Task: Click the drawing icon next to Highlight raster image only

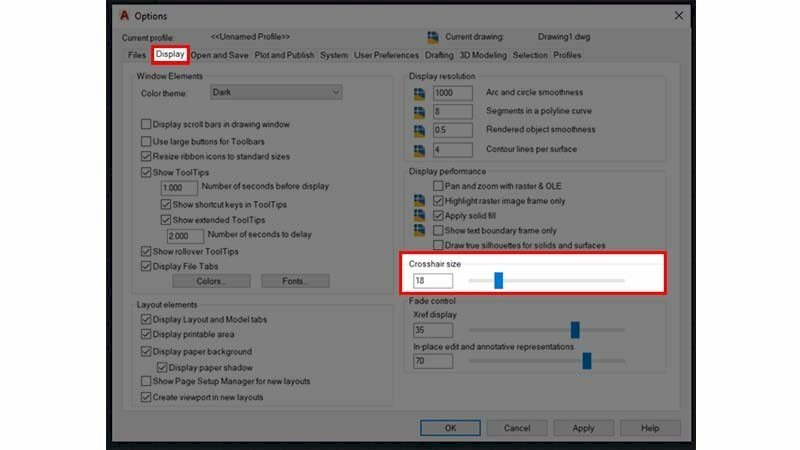Action: (x=419, y=201)
